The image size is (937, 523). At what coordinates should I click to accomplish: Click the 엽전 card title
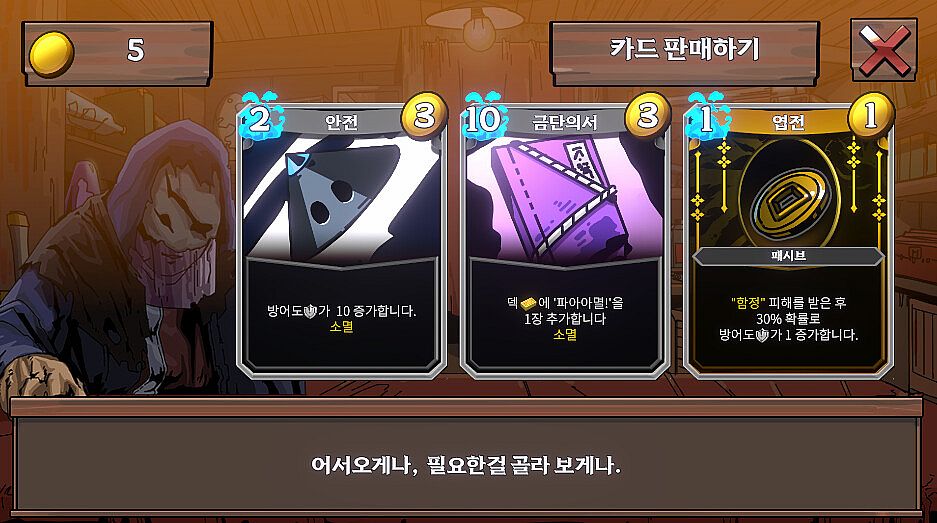[788, 122]
